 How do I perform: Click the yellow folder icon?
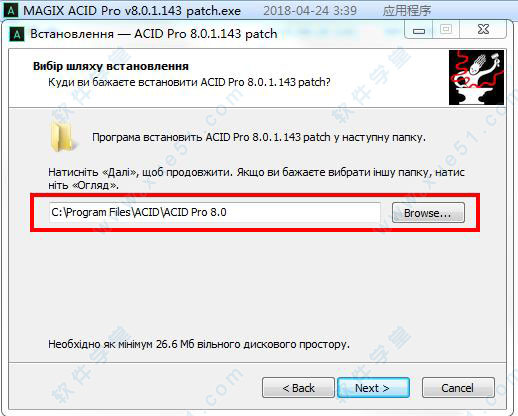62,136
